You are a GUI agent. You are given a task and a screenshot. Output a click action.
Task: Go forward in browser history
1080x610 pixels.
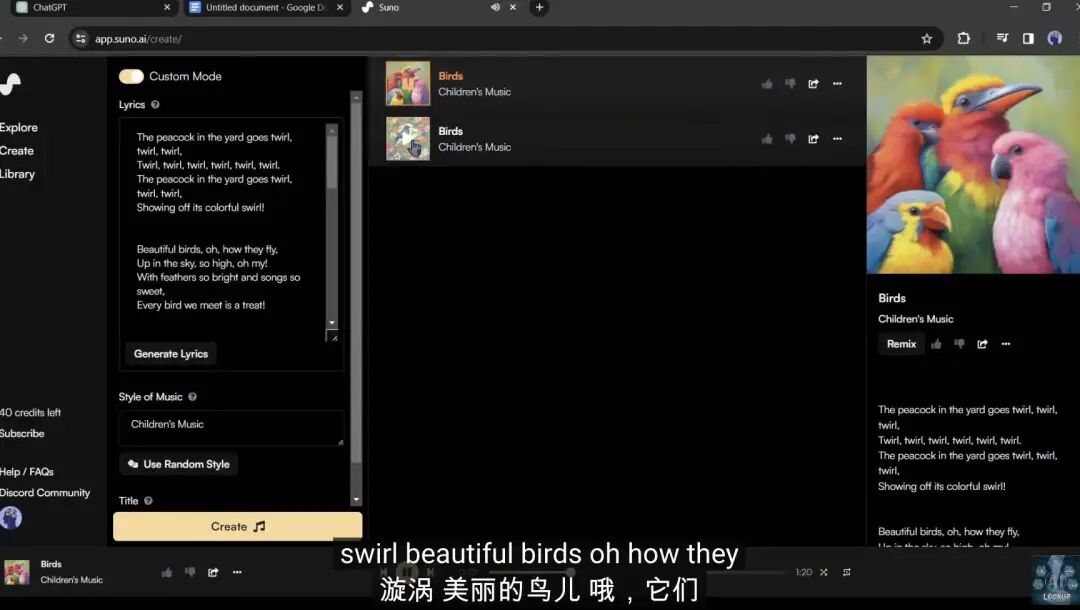23,39
